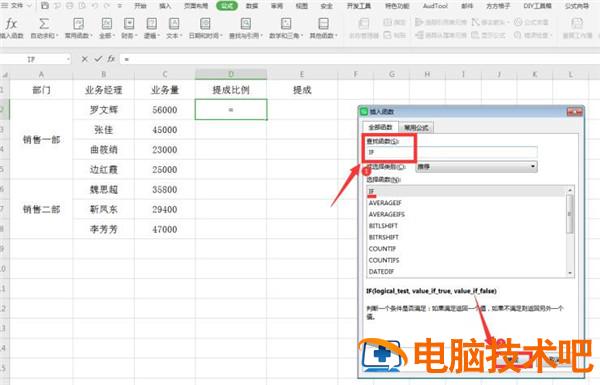Switch to the Insert (插入) tab
600x385 pixels.
[x=165, y=6]
